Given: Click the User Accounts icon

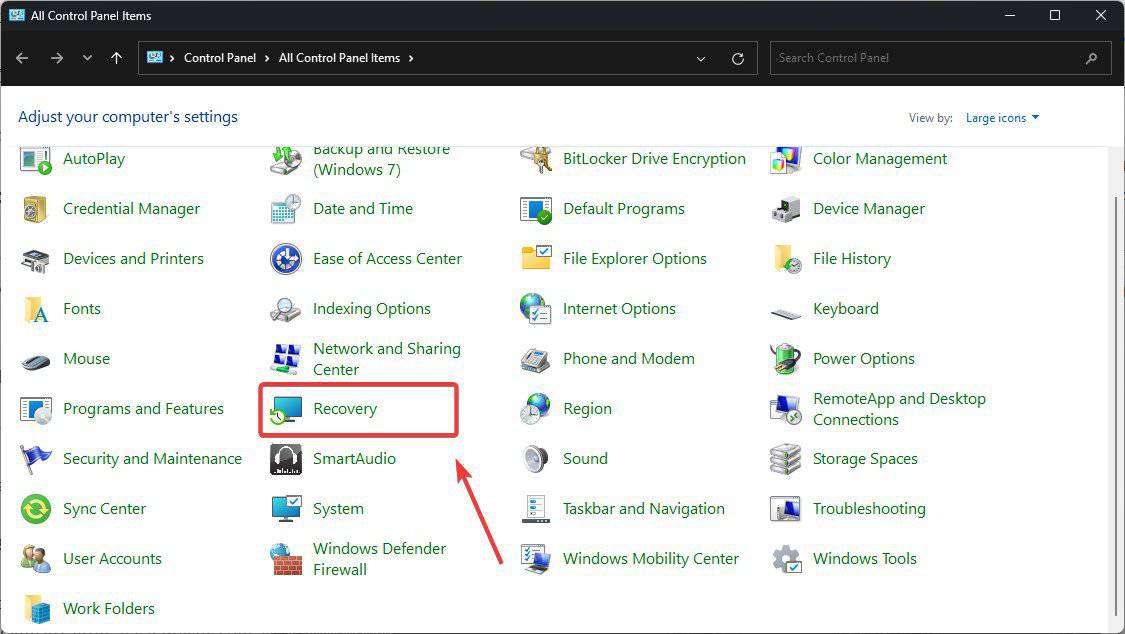Looking at the screenshot, I should pos(35,559).
